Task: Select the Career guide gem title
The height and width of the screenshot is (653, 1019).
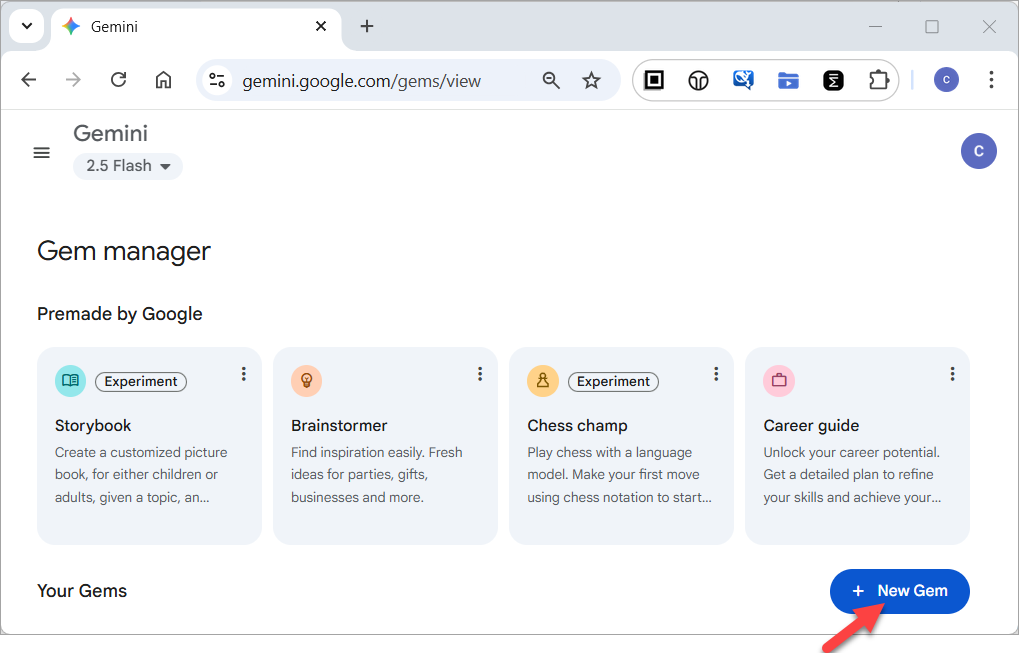Action: coord(811,426)
